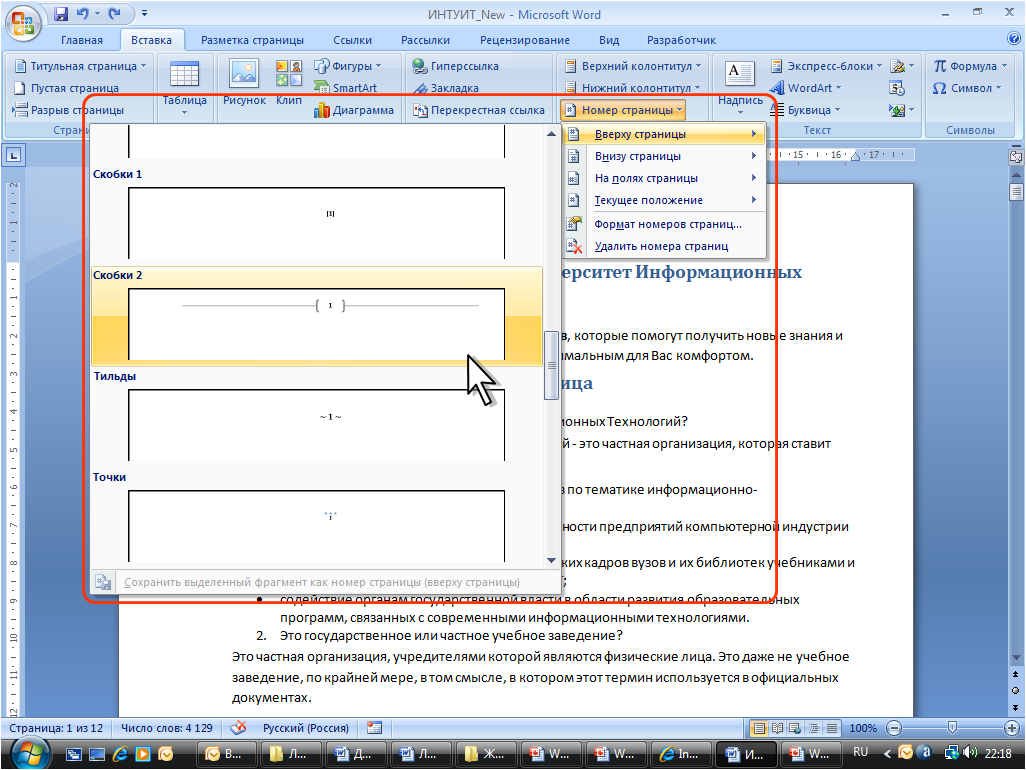Click the Office button orb
Image resolution: width=1026 pixels, height=770 pixels.
point(23,22)
